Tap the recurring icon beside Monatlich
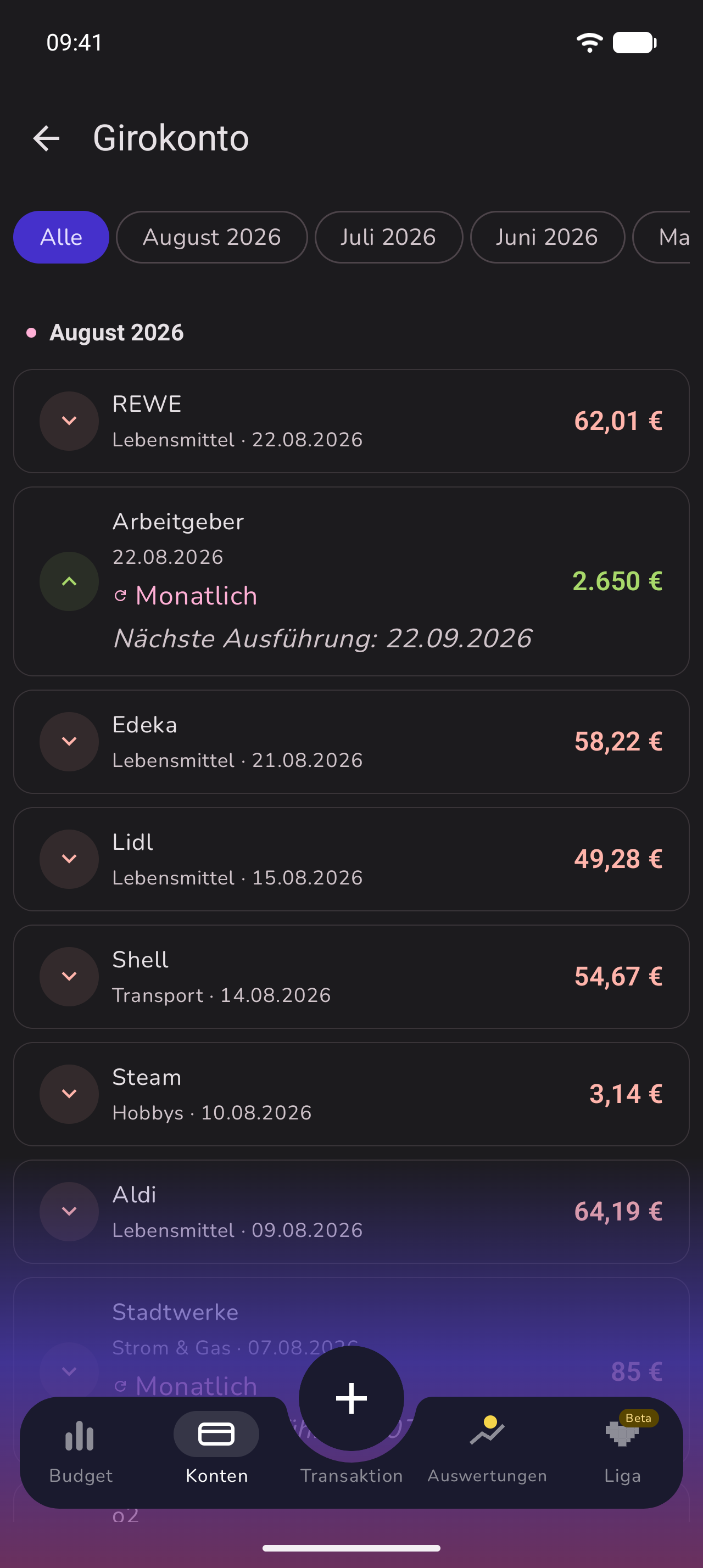Viewport: 703px width, 1568px height. [120, 595]
